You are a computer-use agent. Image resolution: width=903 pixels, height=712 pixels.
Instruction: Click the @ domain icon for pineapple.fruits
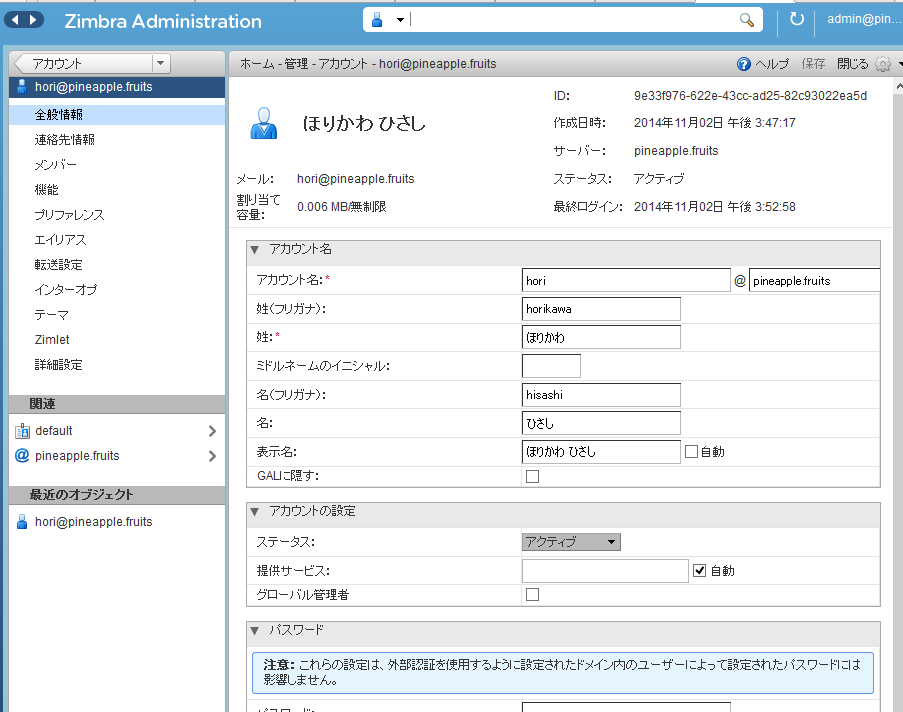22,456
